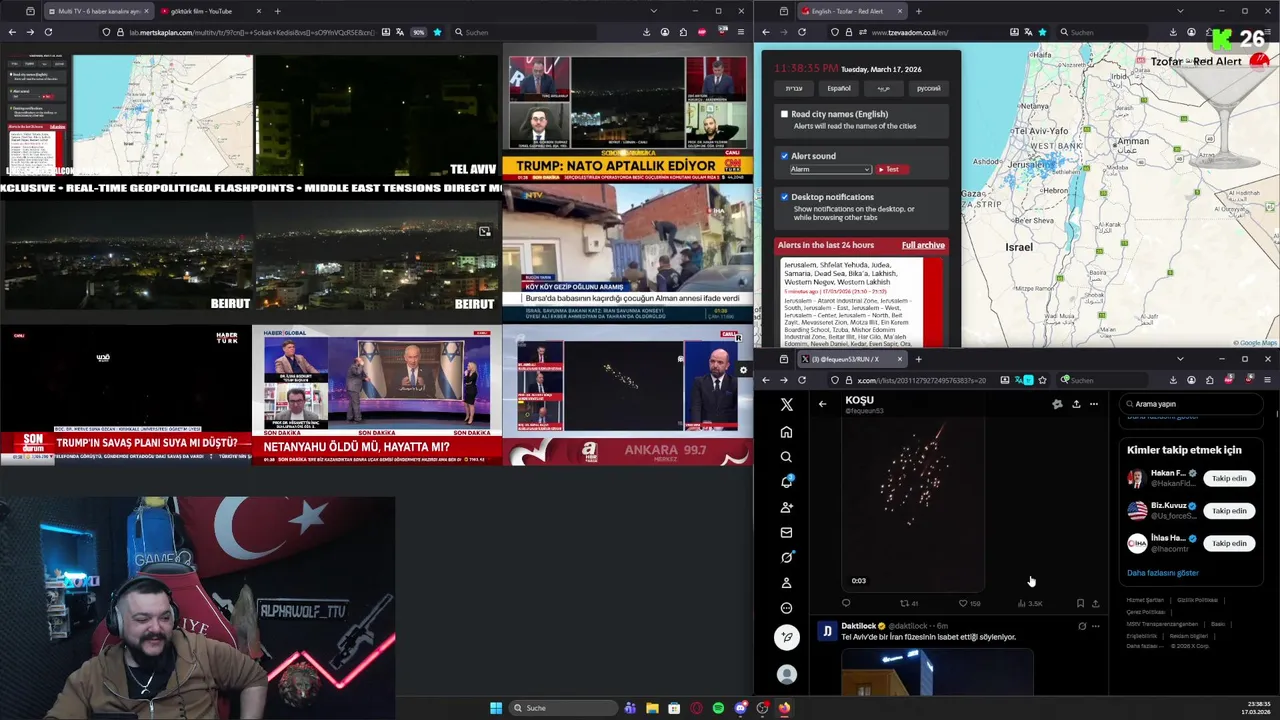
Task: Open downloads icon in Multi TV window
Action: pos(646,32)
